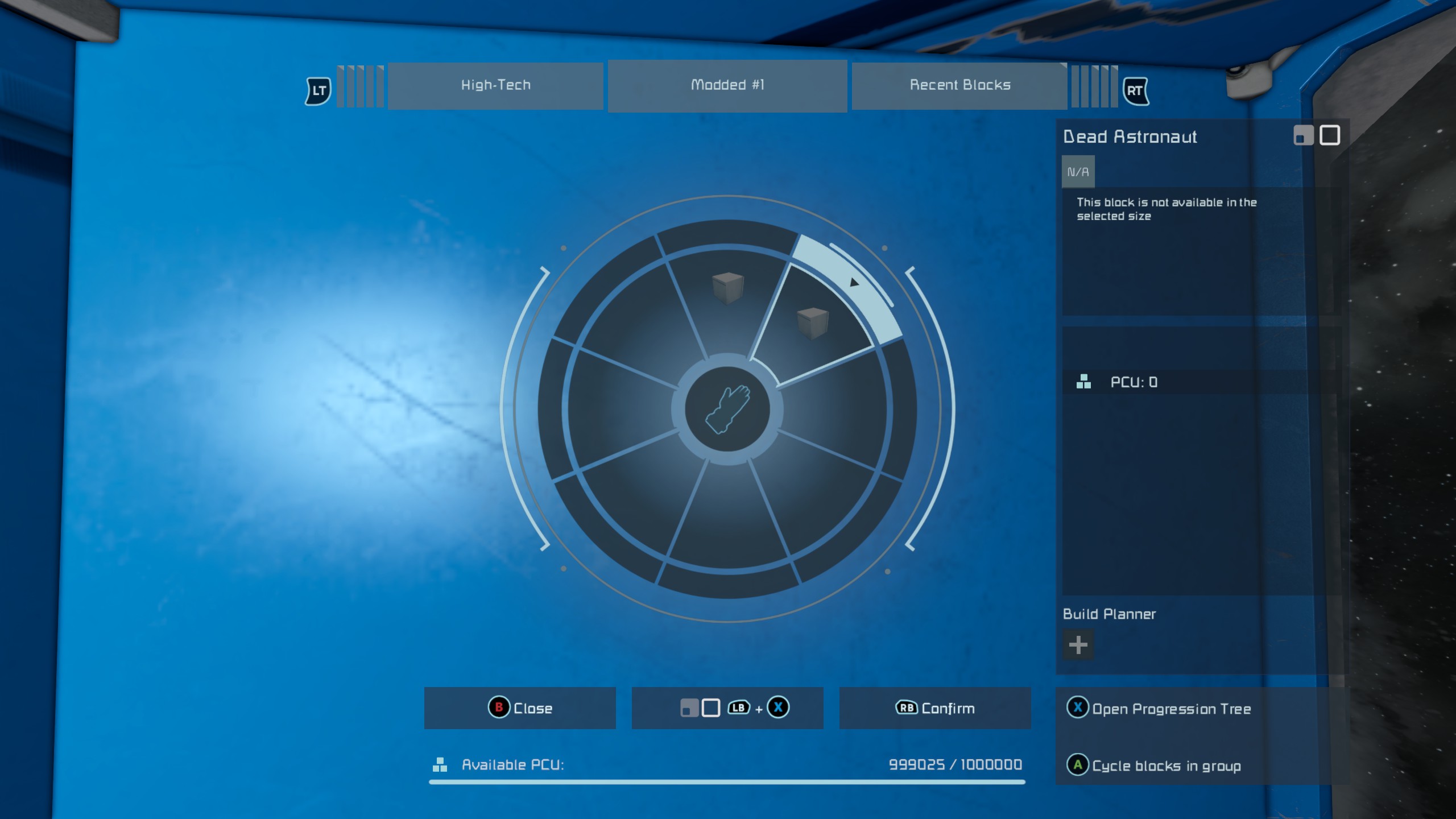The height and width of the screenshot is (819, 1456).
Task: Click the arrow on highlighted radial segment
Action: [854, 283]
